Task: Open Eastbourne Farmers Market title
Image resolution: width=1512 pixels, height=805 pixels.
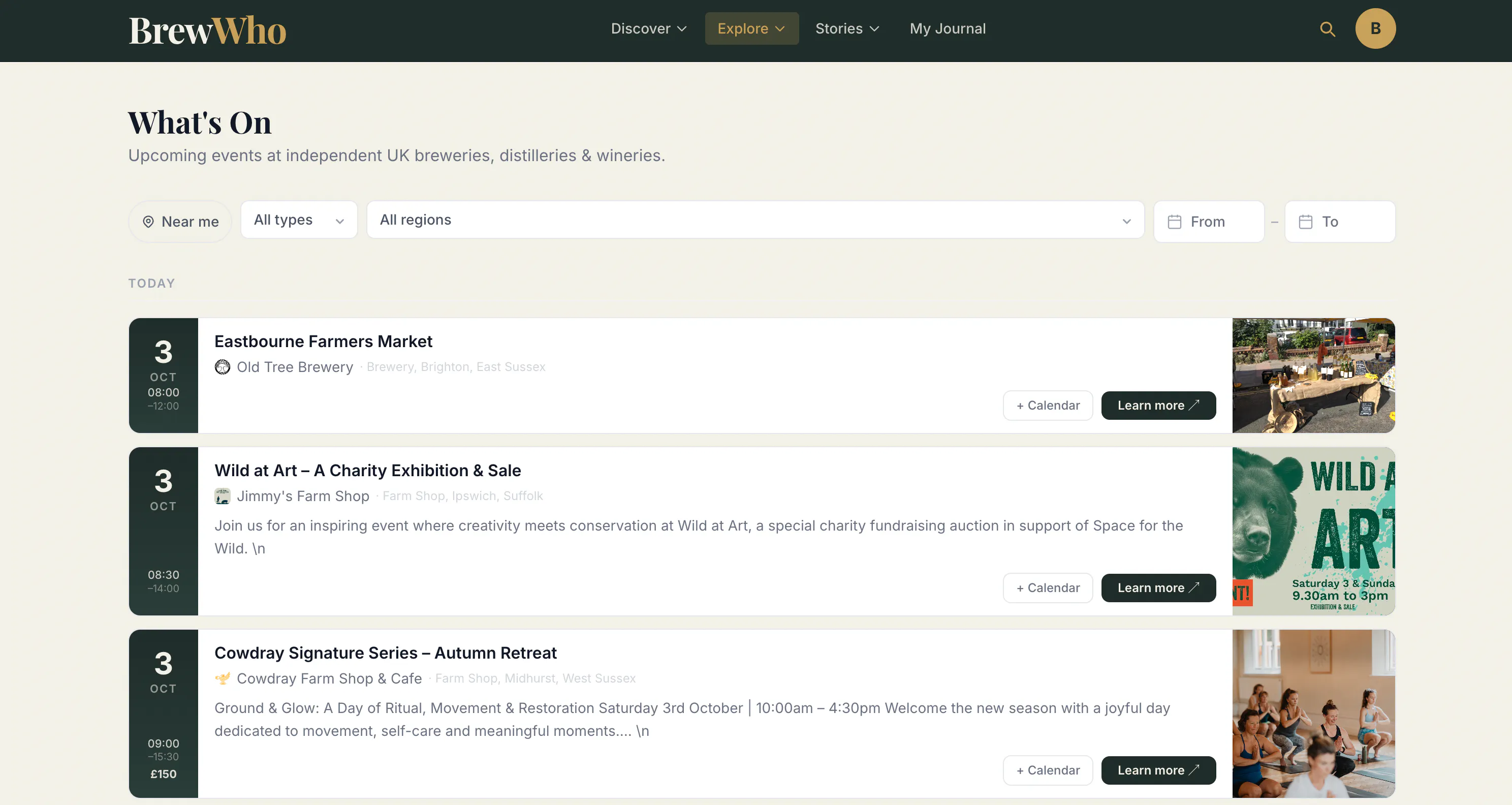Action: click(324, 342)
